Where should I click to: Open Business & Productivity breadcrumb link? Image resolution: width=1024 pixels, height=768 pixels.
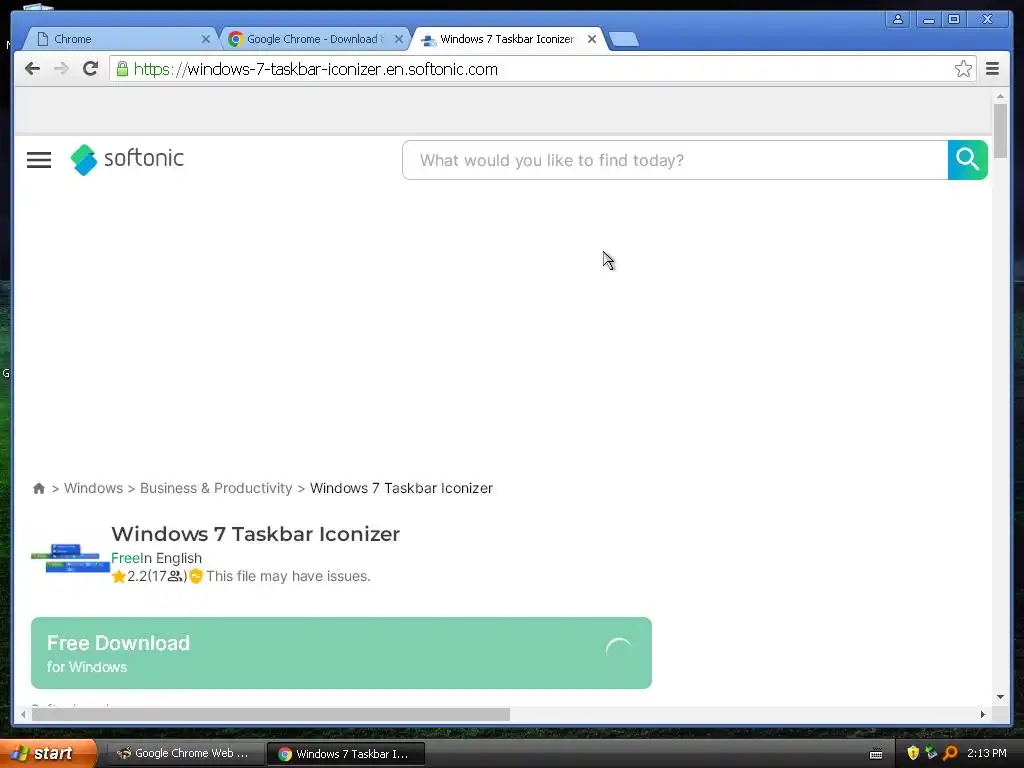(216, 488)
